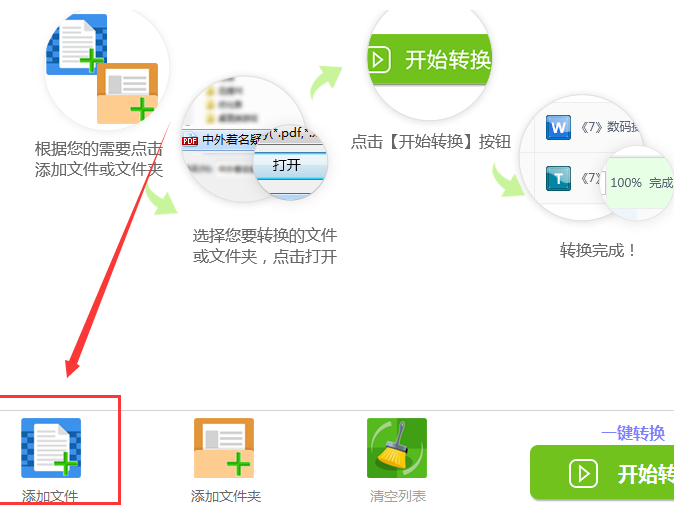The image size is (674, 509).
Task: Click the teal T text-file icon
Action: [x=558, y=178]
